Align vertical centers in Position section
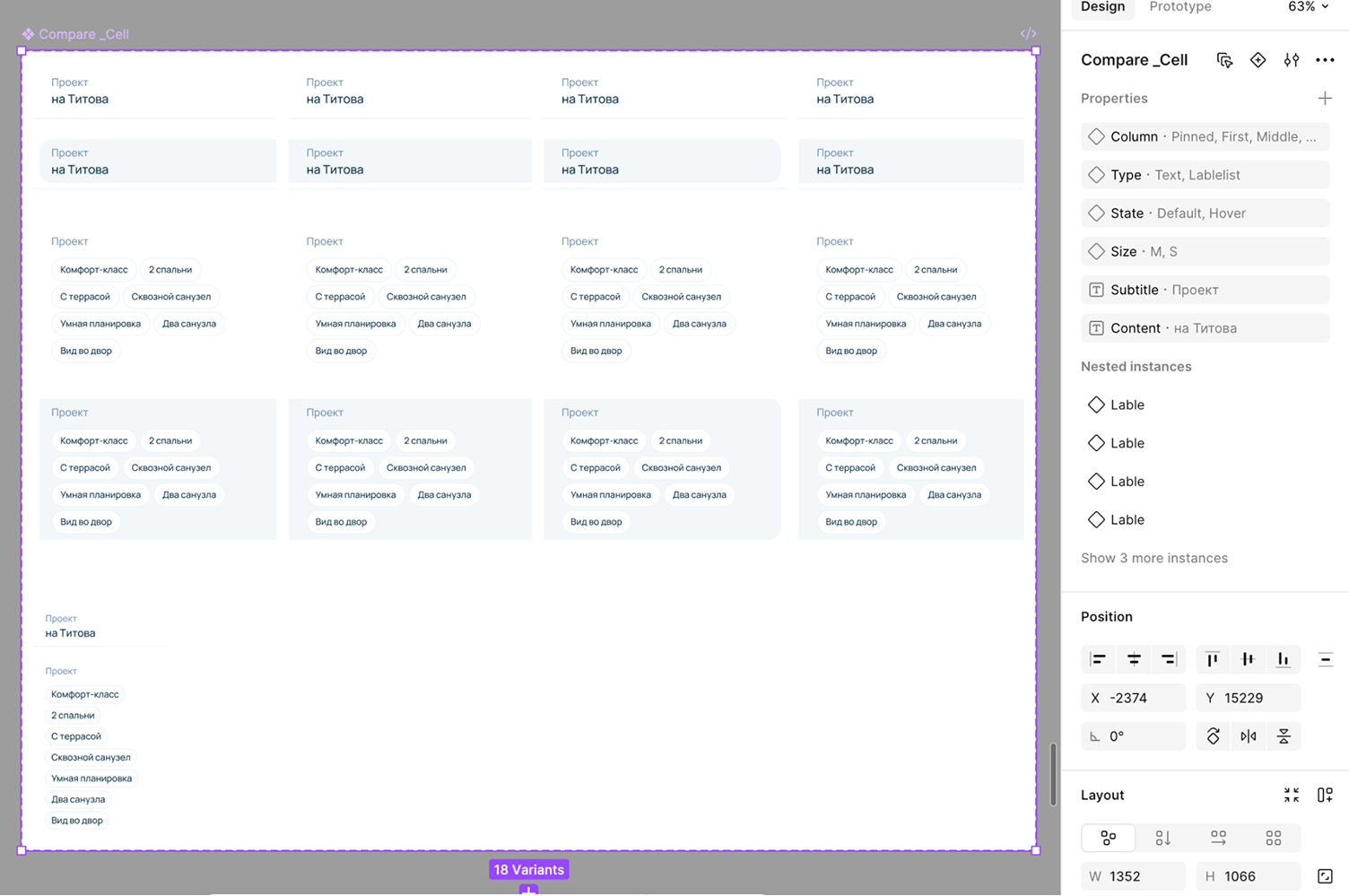Image resolution: width=1349 pixels, height=896 pixels. [x=1248, y=659]
